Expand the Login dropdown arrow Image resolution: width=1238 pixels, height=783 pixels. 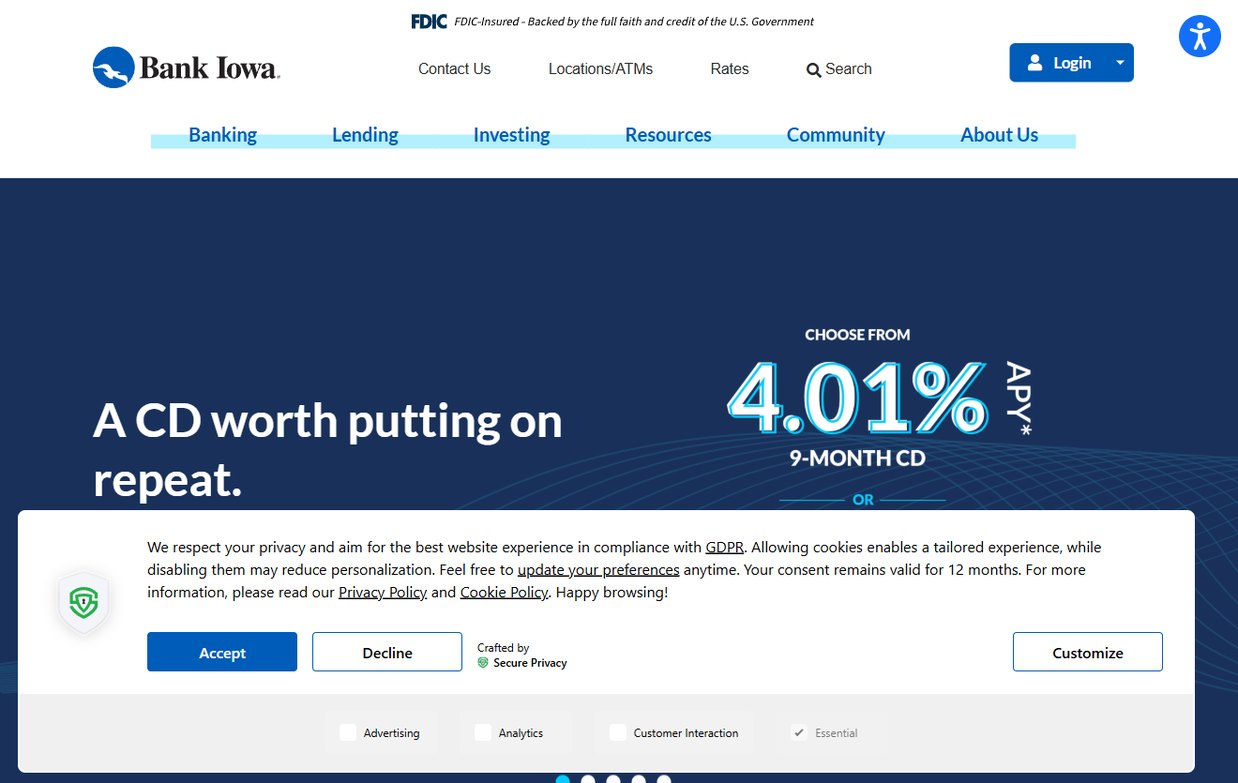(1120, 63)
